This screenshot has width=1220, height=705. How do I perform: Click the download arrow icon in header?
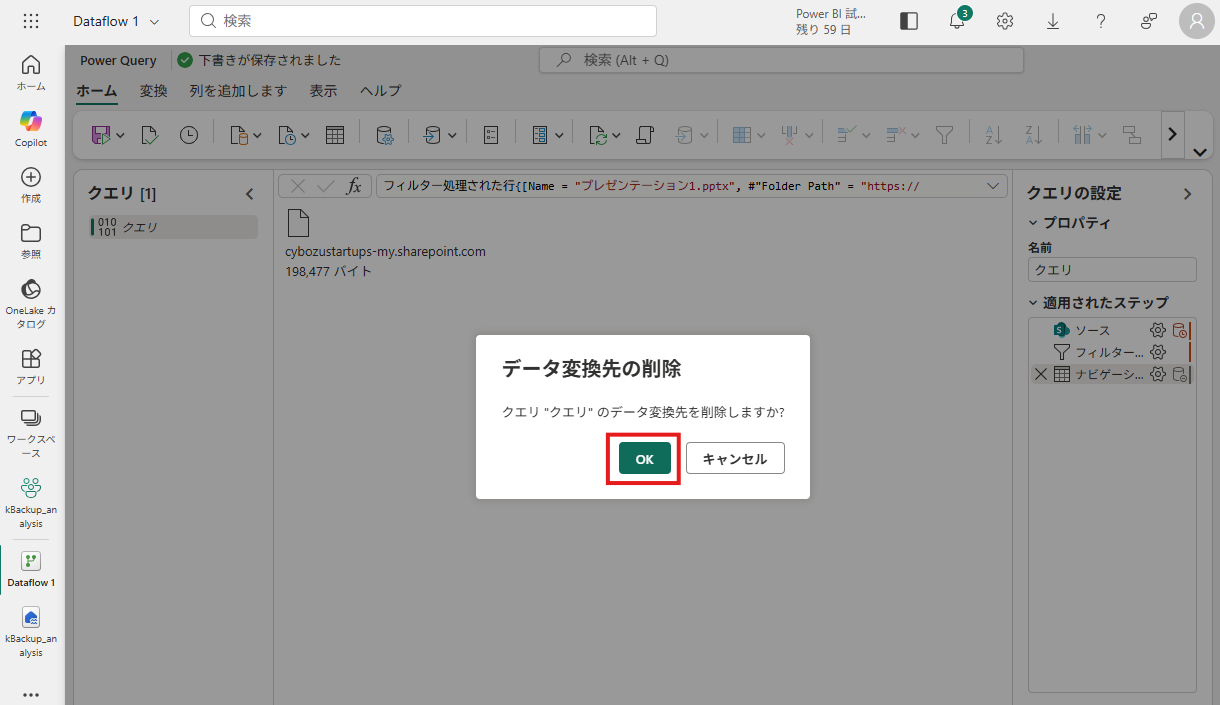coord(1053,21)
